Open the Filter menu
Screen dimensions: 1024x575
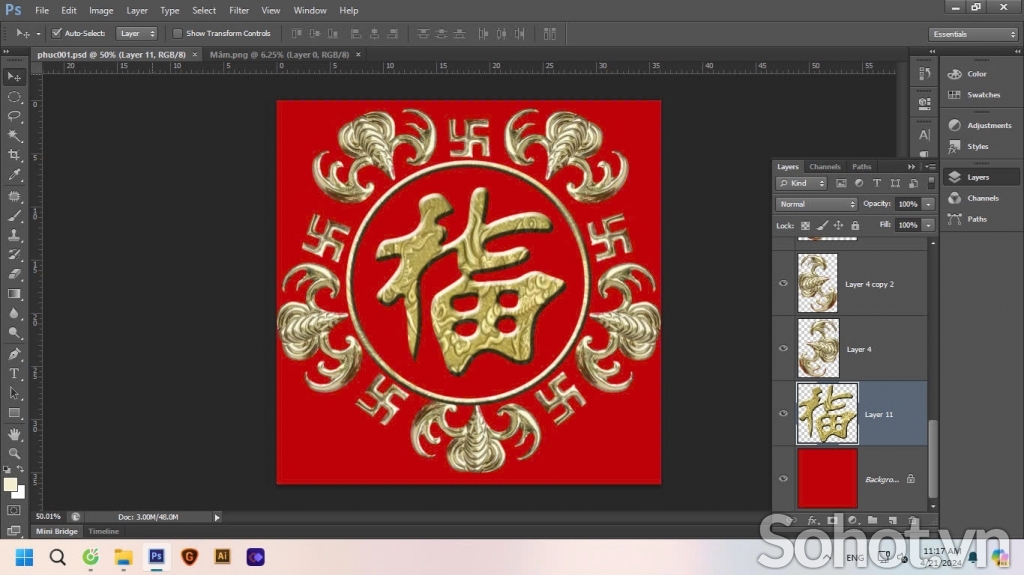238,10
